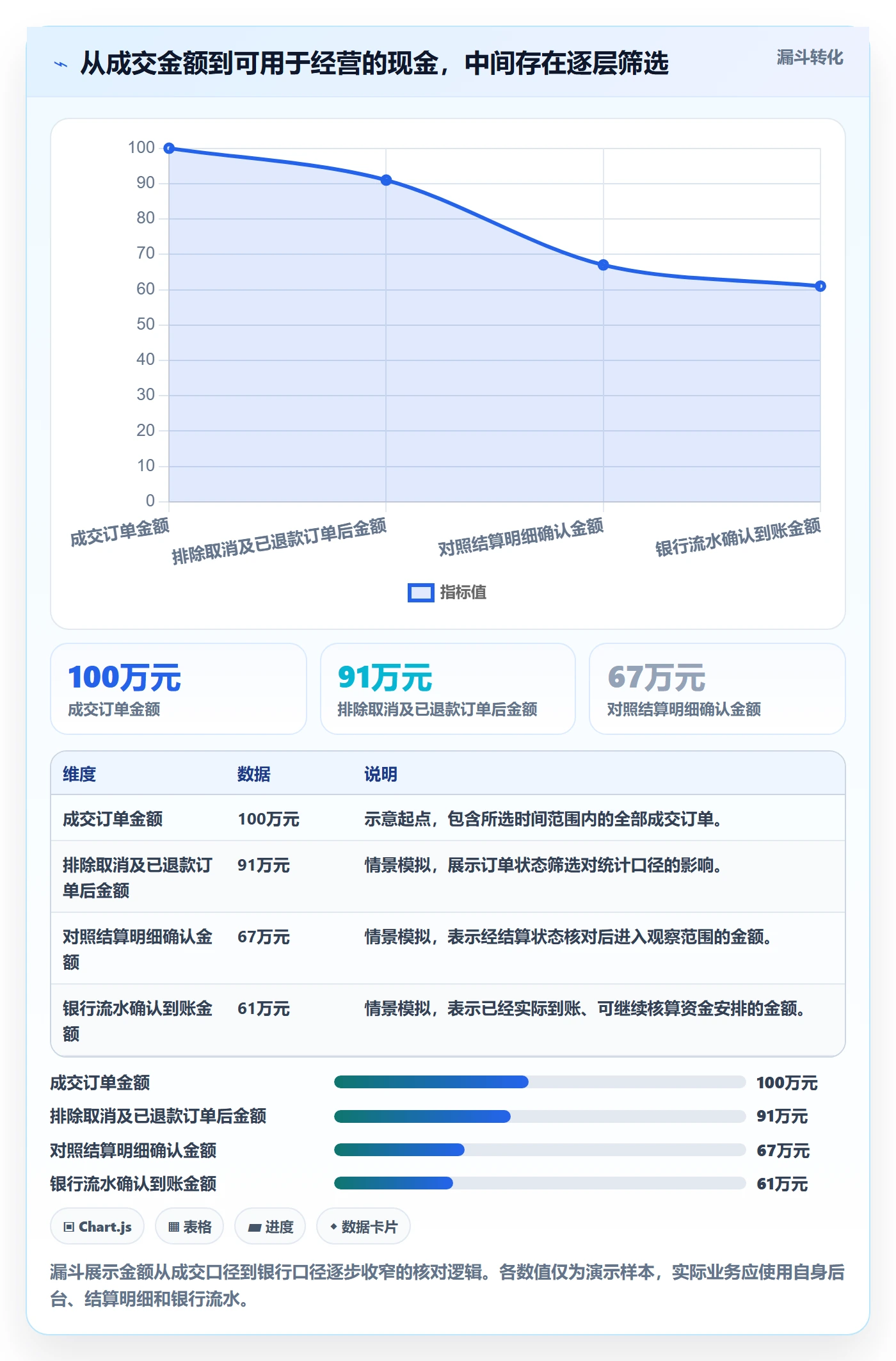Select the table cell 银行流水确认到账金额
Viewport: 896px width, 1361px height.
(x=138, y=1021)
